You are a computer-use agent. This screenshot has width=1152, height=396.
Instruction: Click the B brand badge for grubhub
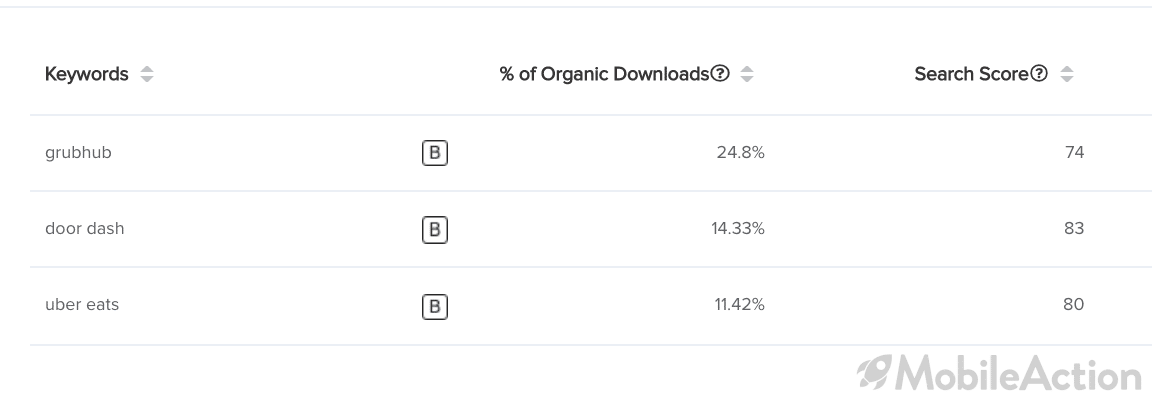point(435,153)
